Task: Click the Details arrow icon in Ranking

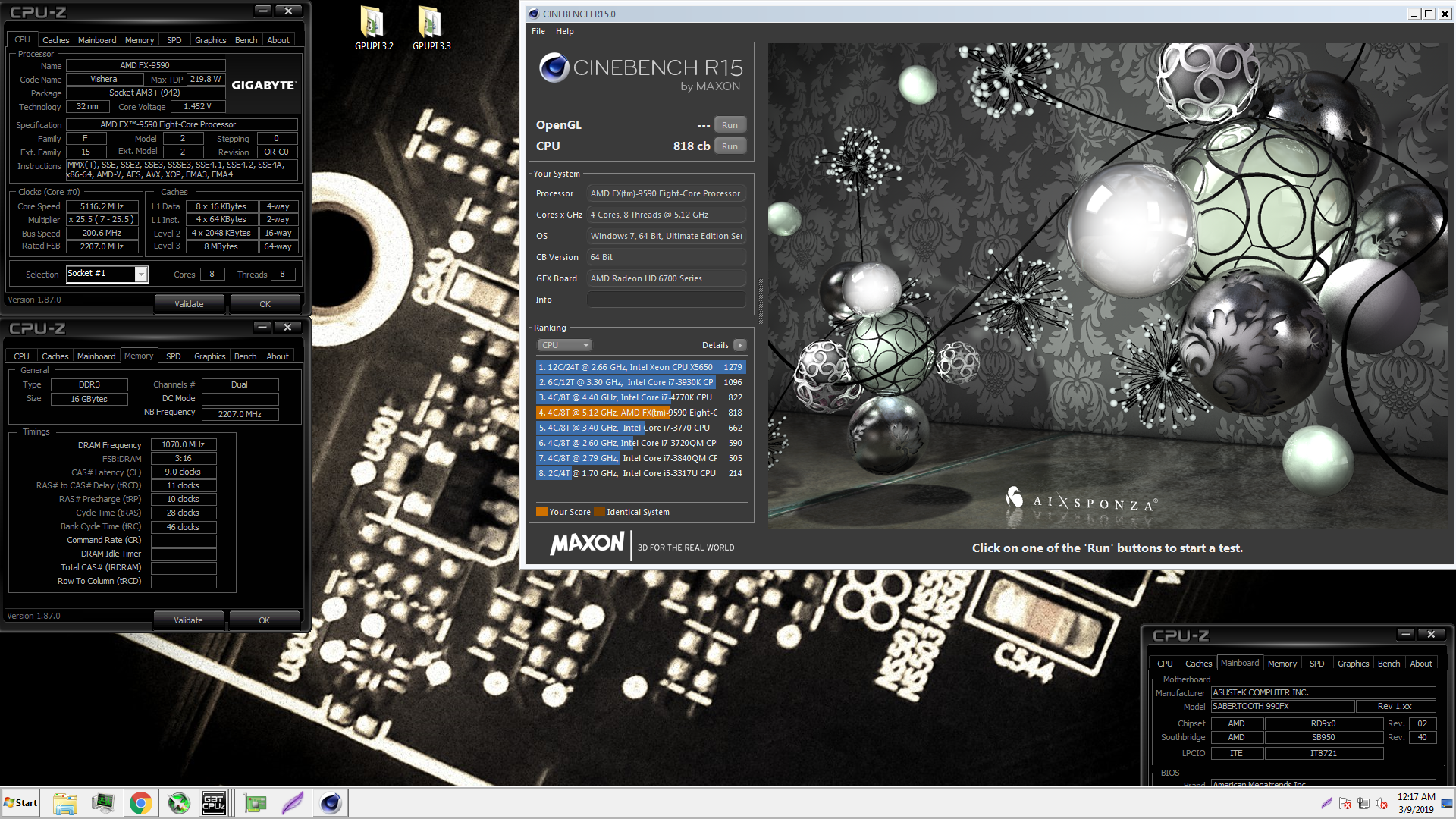Action: (x=740, y=345)
